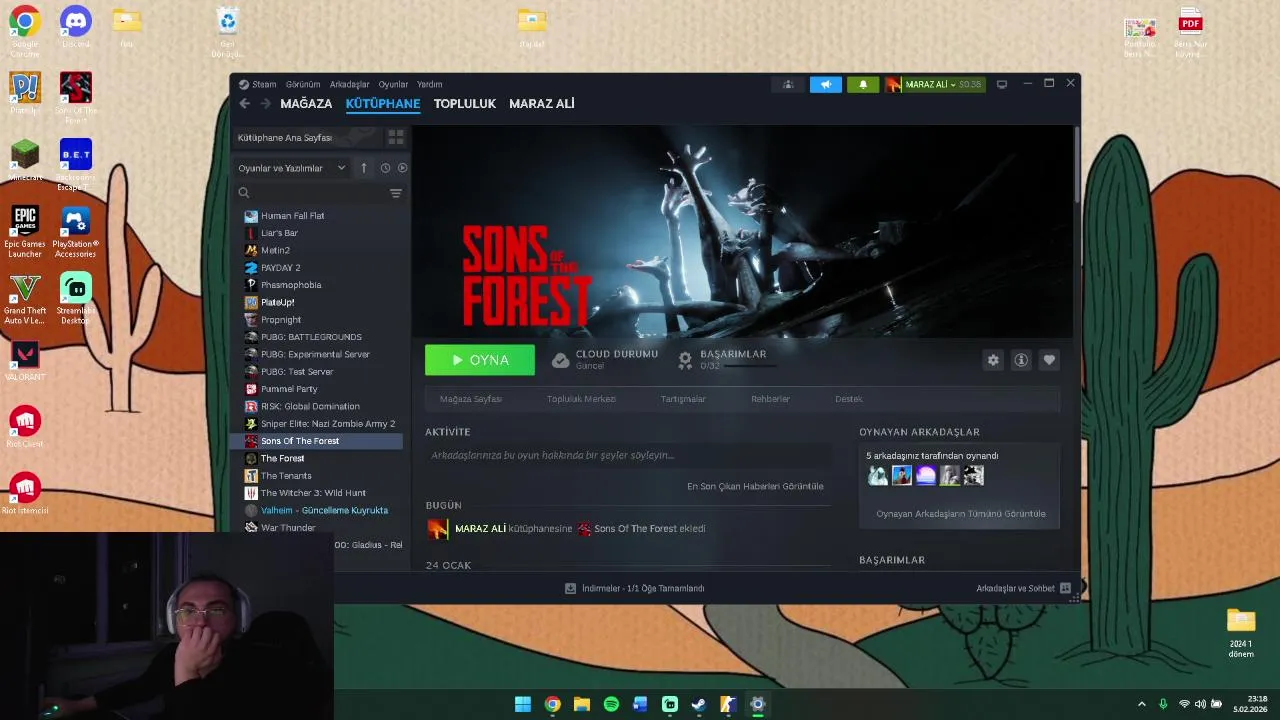Switch library to grid collections view icon
The image size is (1280, 720).
coord(396,137)
